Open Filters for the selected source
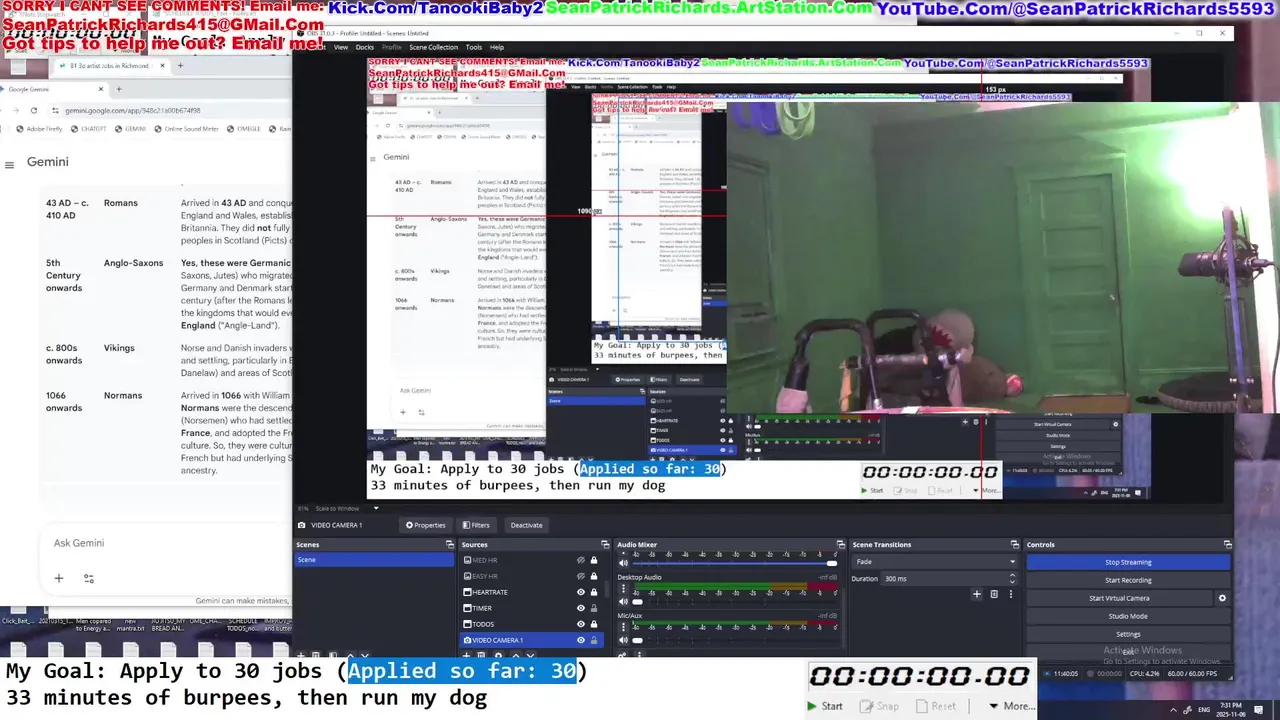This screenshot has width=1280, height=720. tap(475, 525)
